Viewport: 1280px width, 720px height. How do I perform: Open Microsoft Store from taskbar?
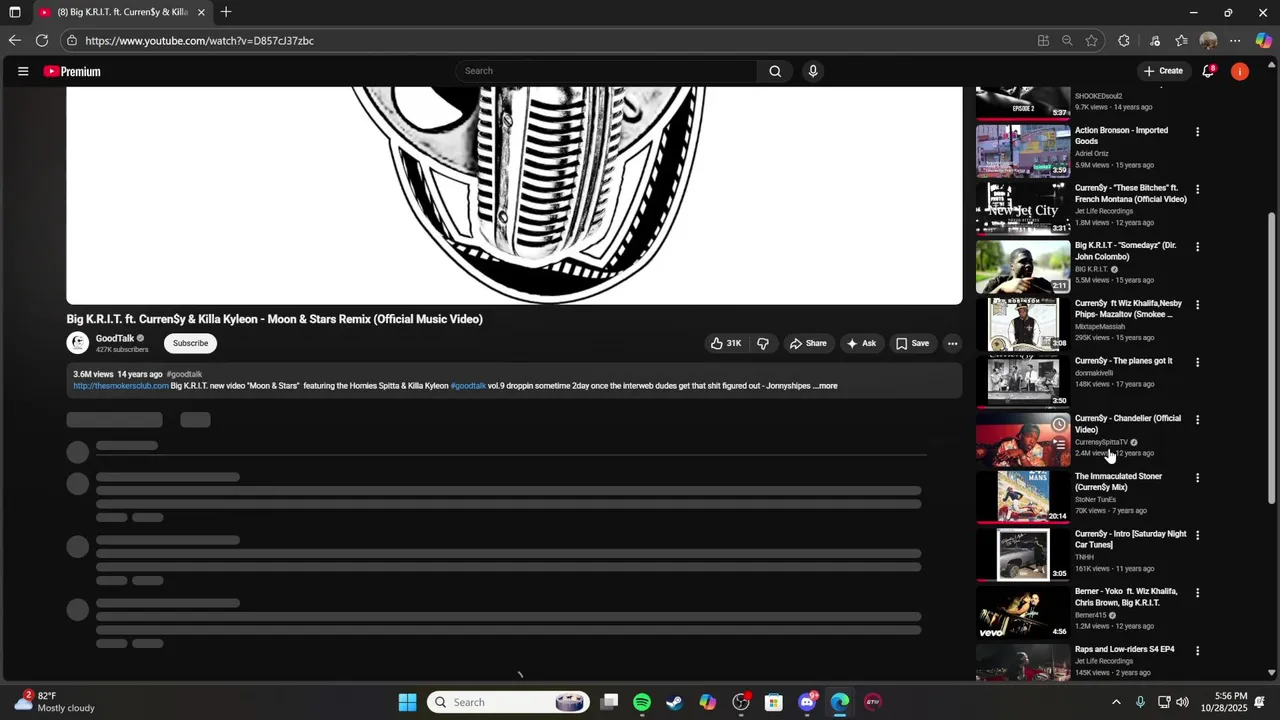[x=774, y=702]
